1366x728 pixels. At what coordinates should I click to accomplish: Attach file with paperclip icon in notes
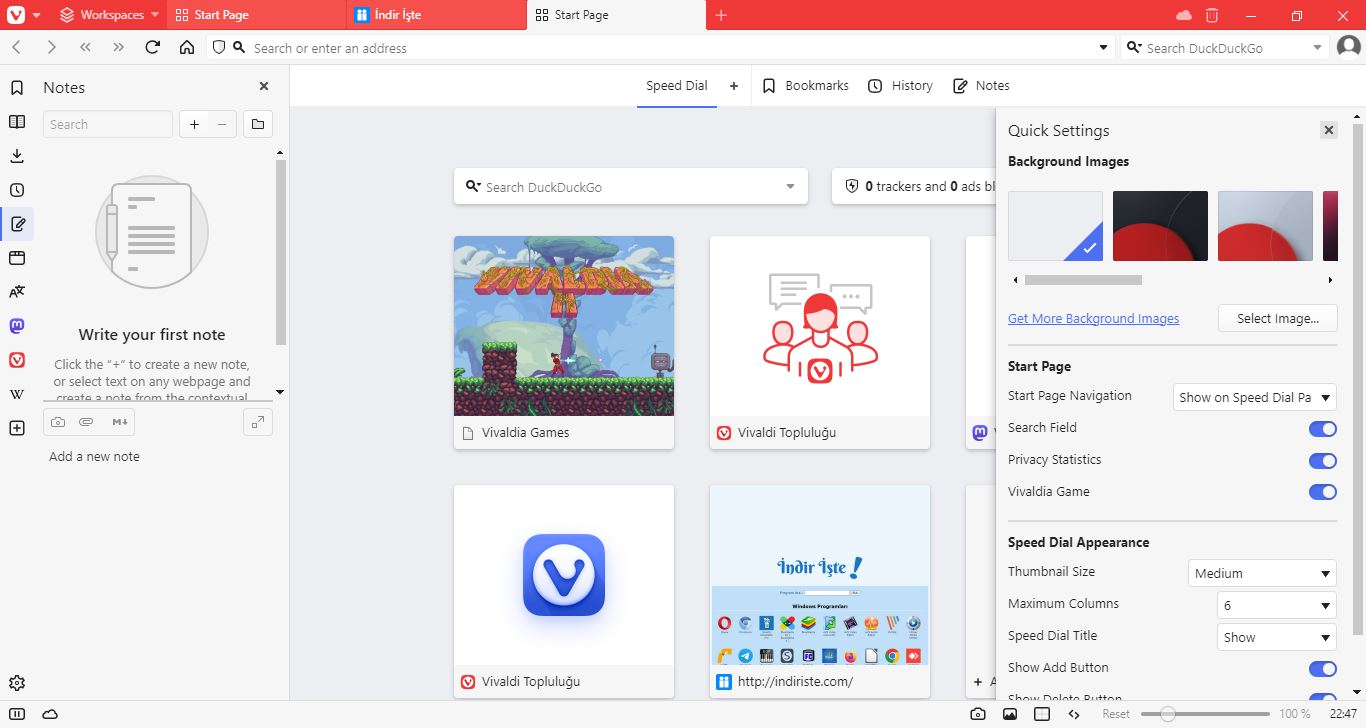87,422
